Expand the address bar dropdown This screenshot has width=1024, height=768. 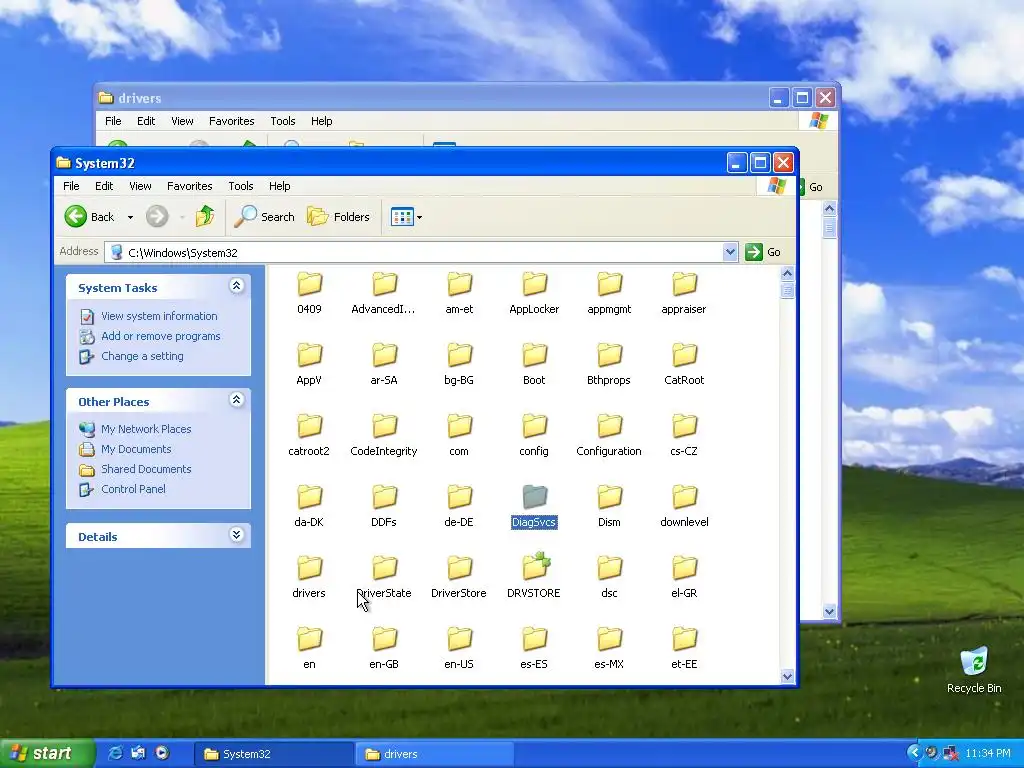coord(730,252)
